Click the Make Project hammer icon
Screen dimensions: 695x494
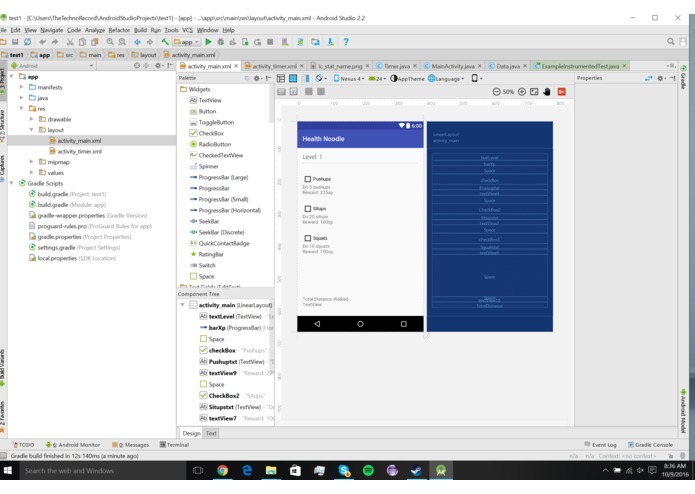pos(165,42)
